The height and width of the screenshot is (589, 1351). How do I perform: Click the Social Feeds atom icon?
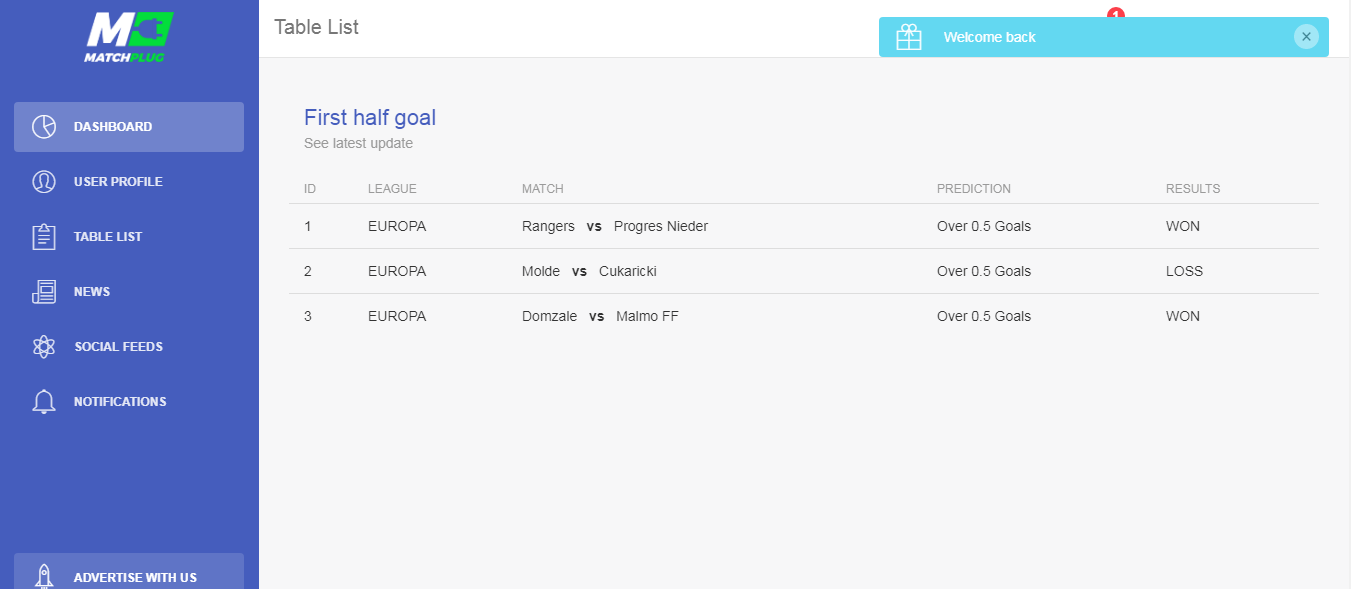coord(44,347)
